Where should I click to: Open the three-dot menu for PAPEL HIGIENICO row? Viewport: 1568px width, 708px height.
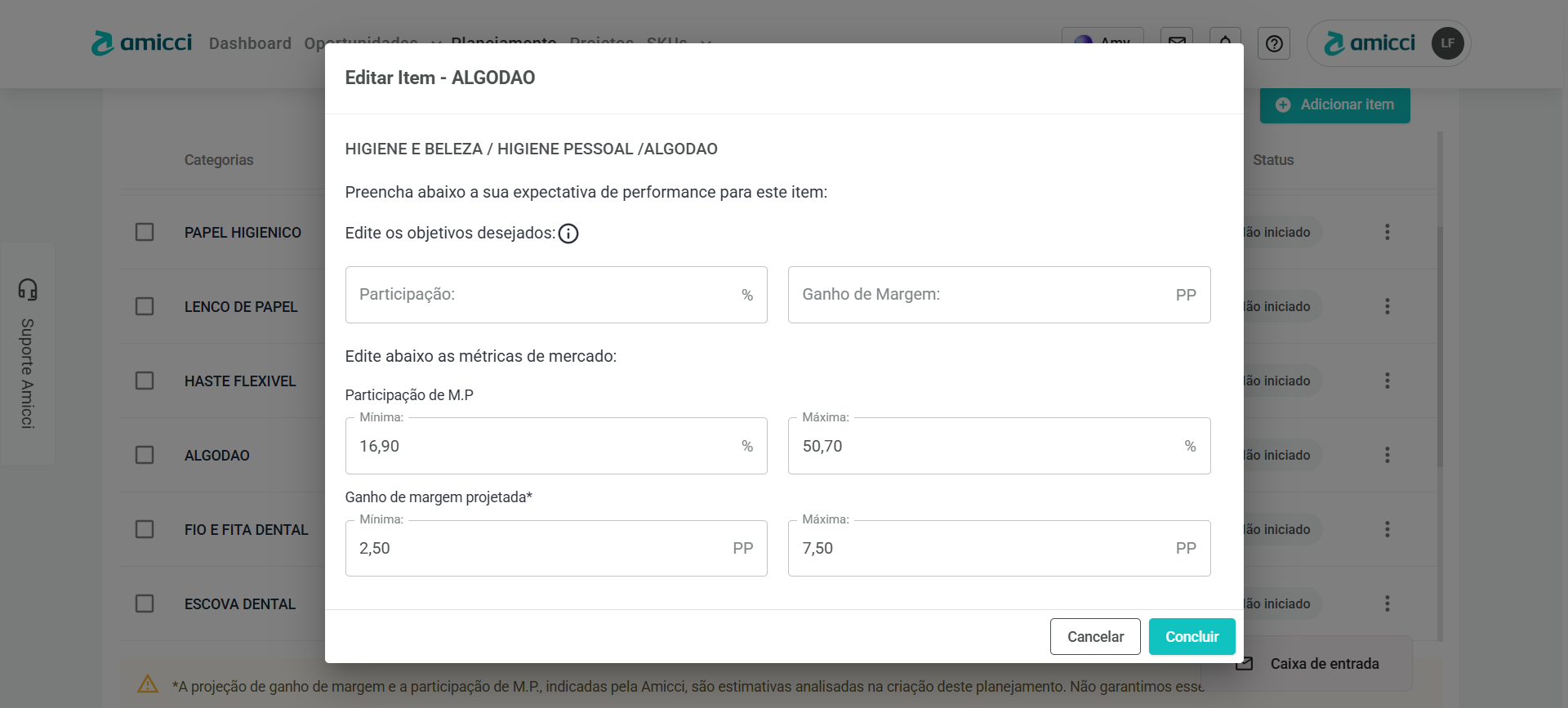[1387, 232]
